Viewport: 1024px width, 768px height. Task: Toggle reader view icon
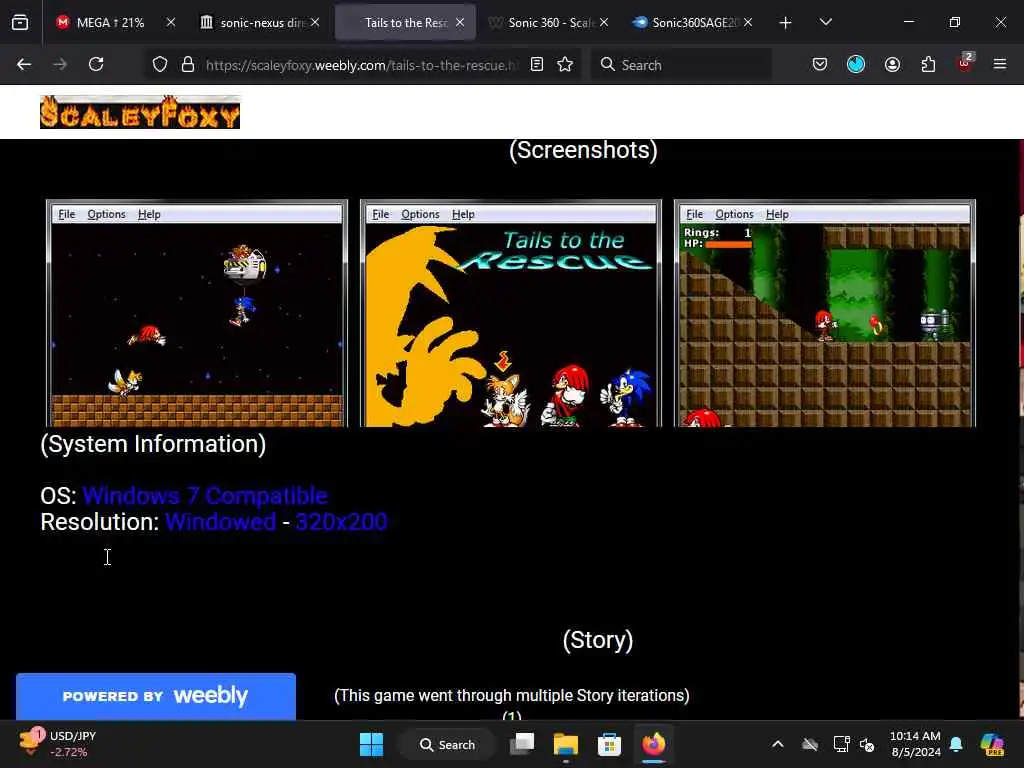(537, 65)
